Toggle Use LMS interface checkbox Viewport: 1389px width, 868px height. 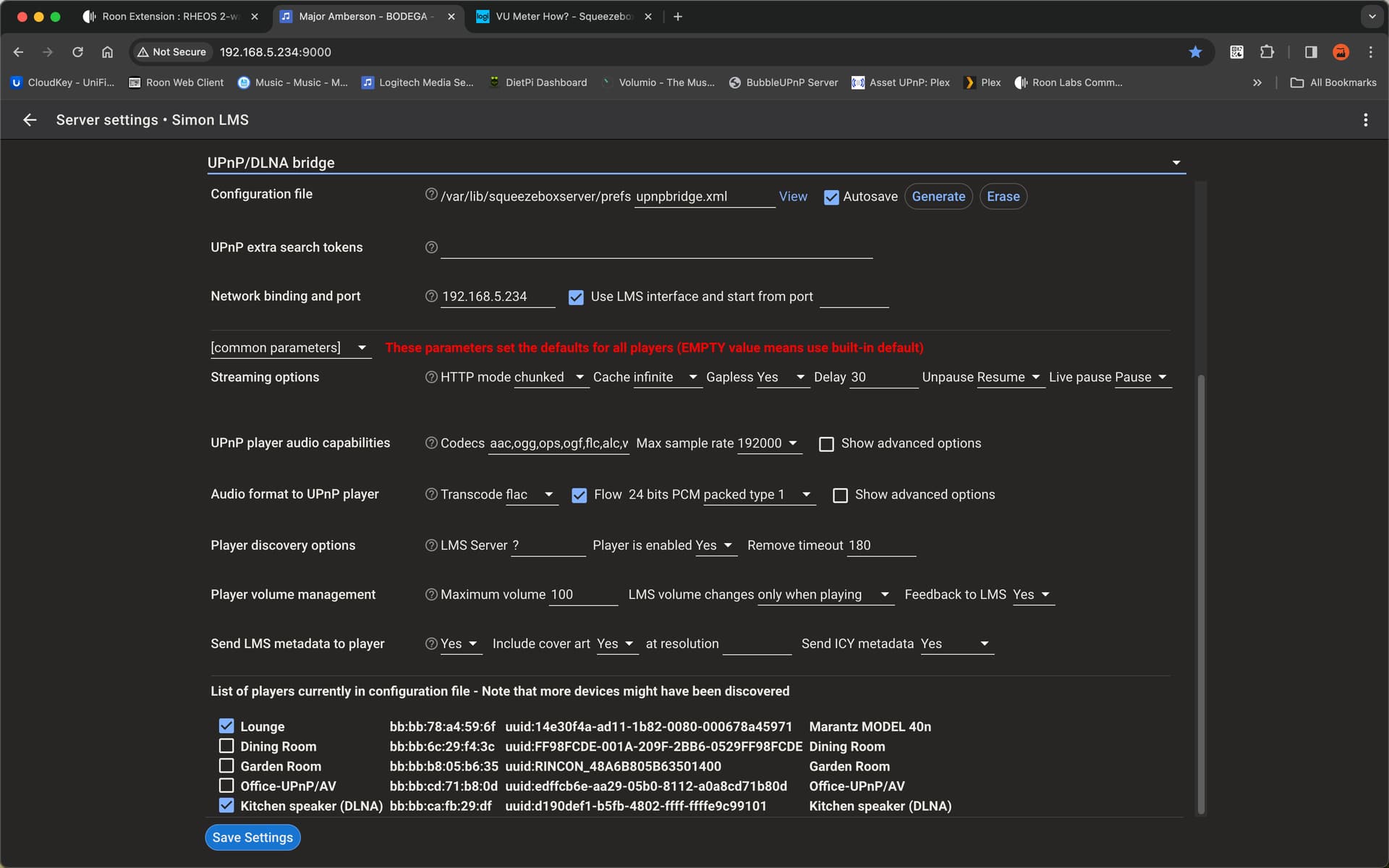576,297
